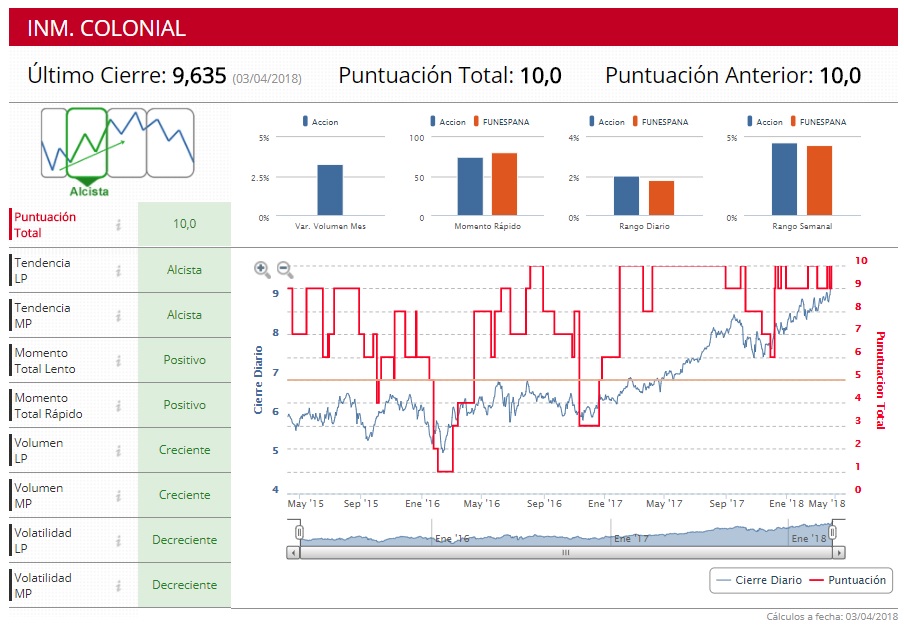Toggle Accion legend in Rango Semanal chart

click(764, 122)
